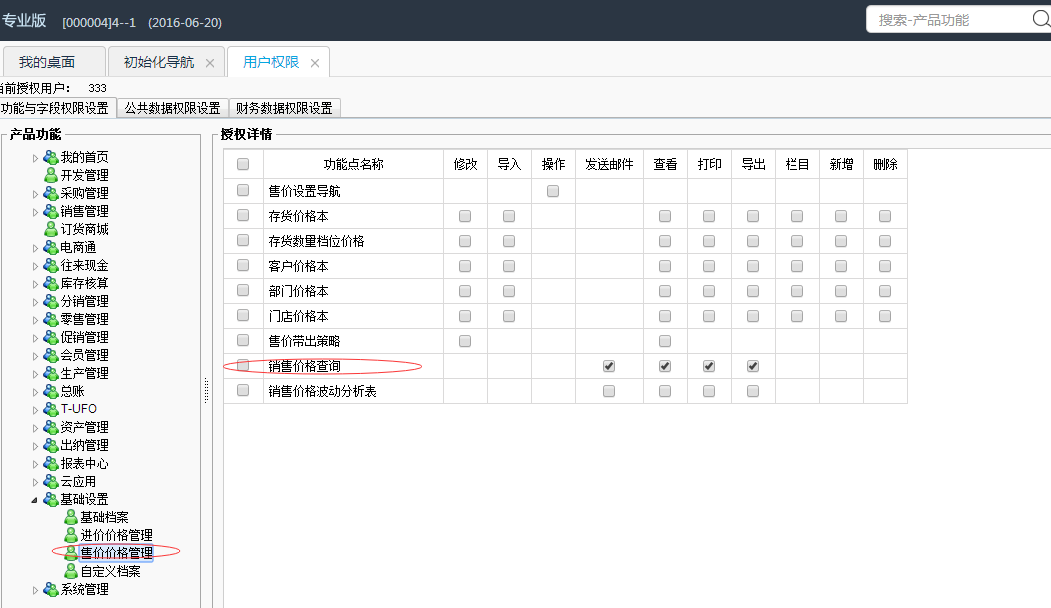Check the 删除 box for 门店价格本
Image resolution: width=1051 pixels, height=608 pixels.
click(x=885, y=316)
